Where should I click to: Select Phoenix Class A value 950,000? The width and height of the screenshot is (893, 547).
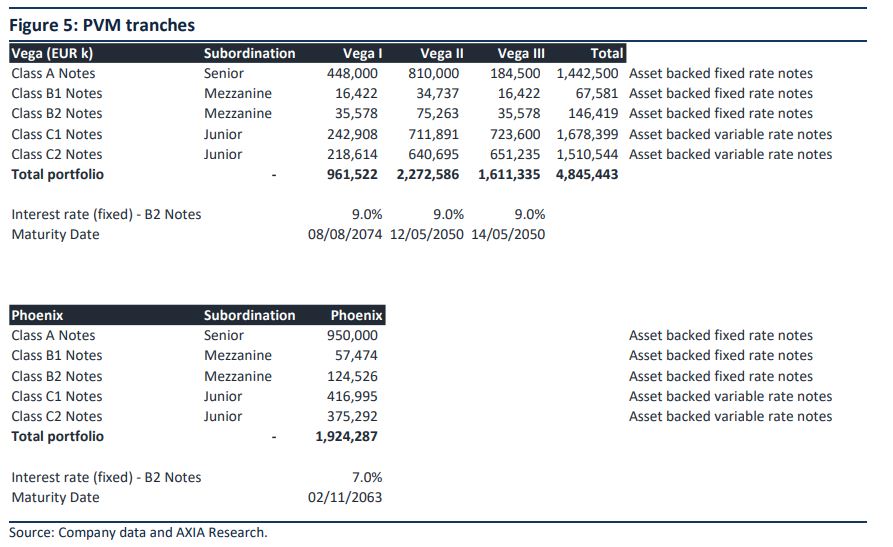pyautogui.click(x=352, y=336)
